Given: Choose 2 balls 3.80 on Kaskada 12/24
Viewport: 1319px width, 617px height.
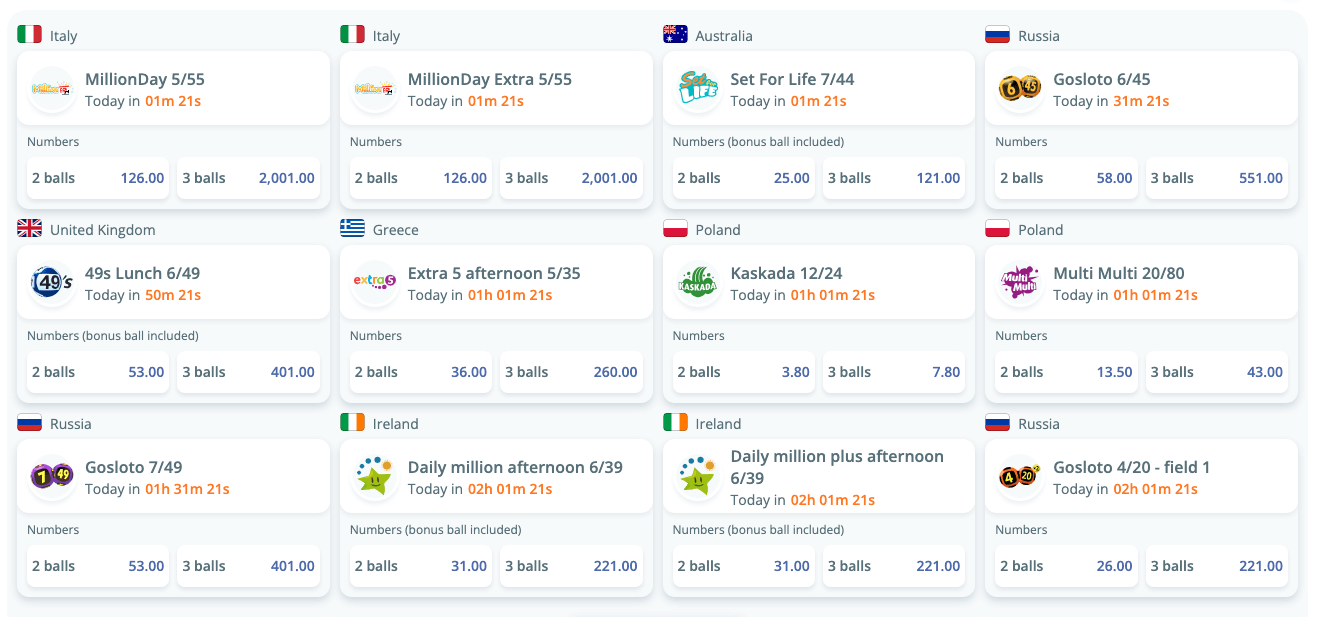Looking at the screenshot, I should (x=744, y=372).
